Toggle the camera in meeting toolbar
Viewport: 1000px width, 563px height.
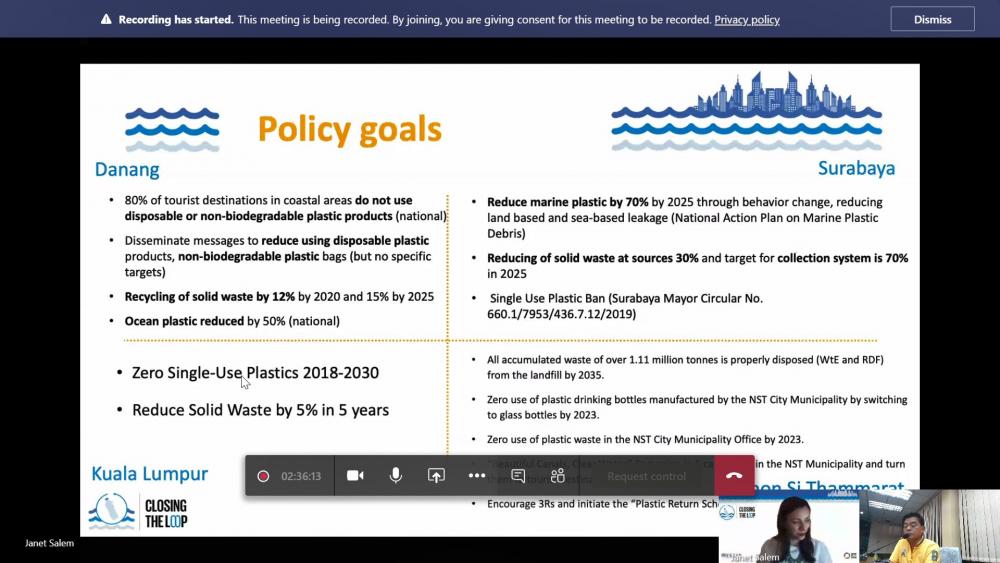click(x=355, y=476)
